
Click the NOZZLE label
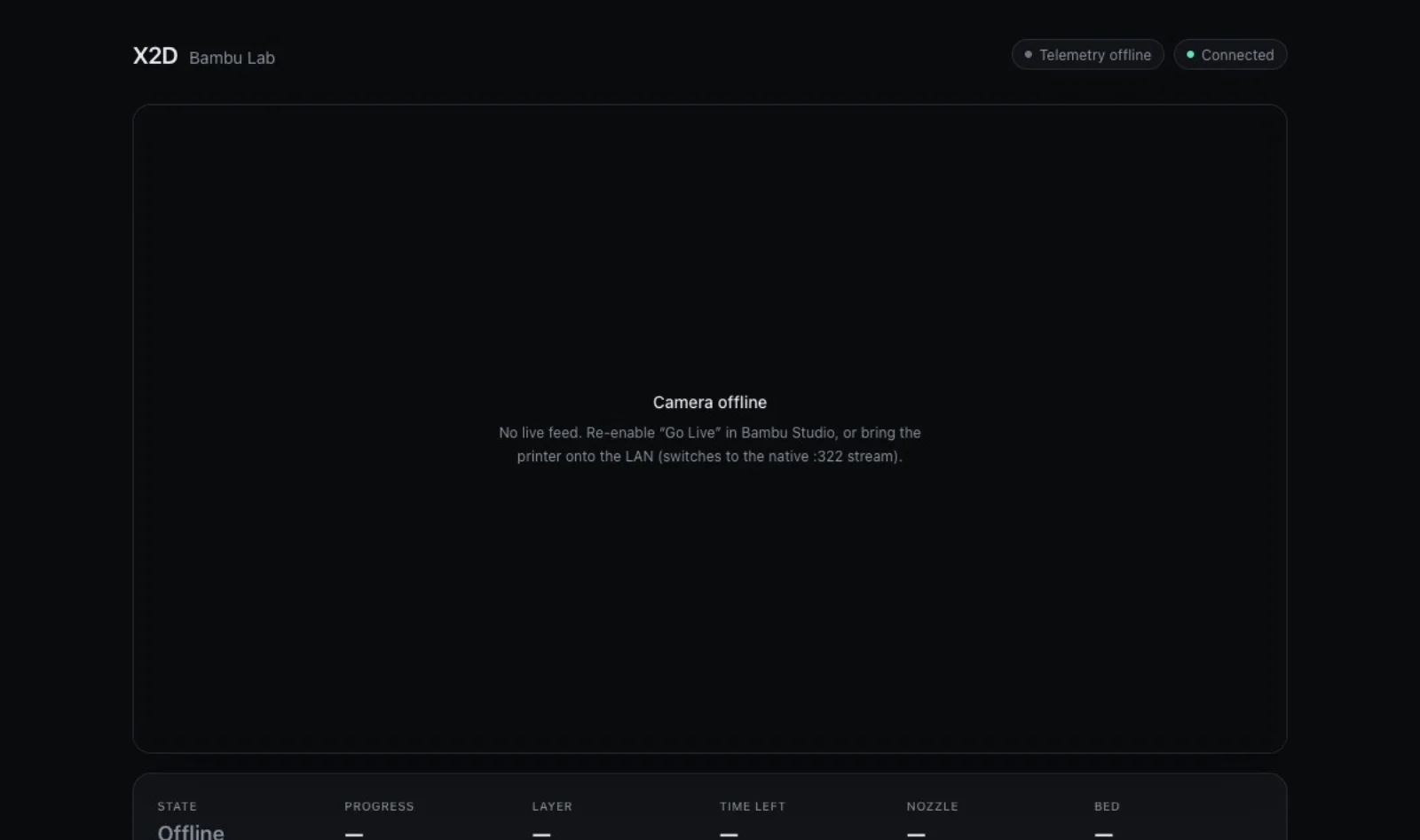[x=932, y=806]
